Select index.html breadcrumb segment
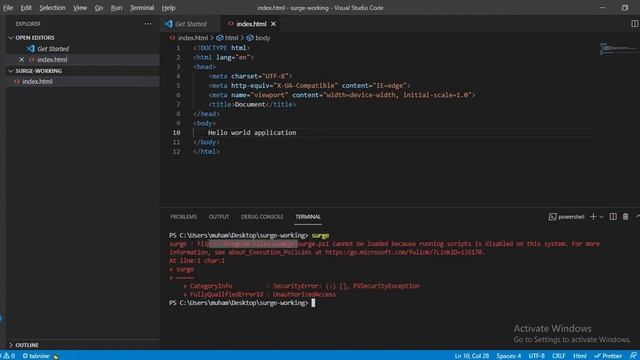This screenshot has height=360, width=640. pyautogui.click(x=193, y=38)
